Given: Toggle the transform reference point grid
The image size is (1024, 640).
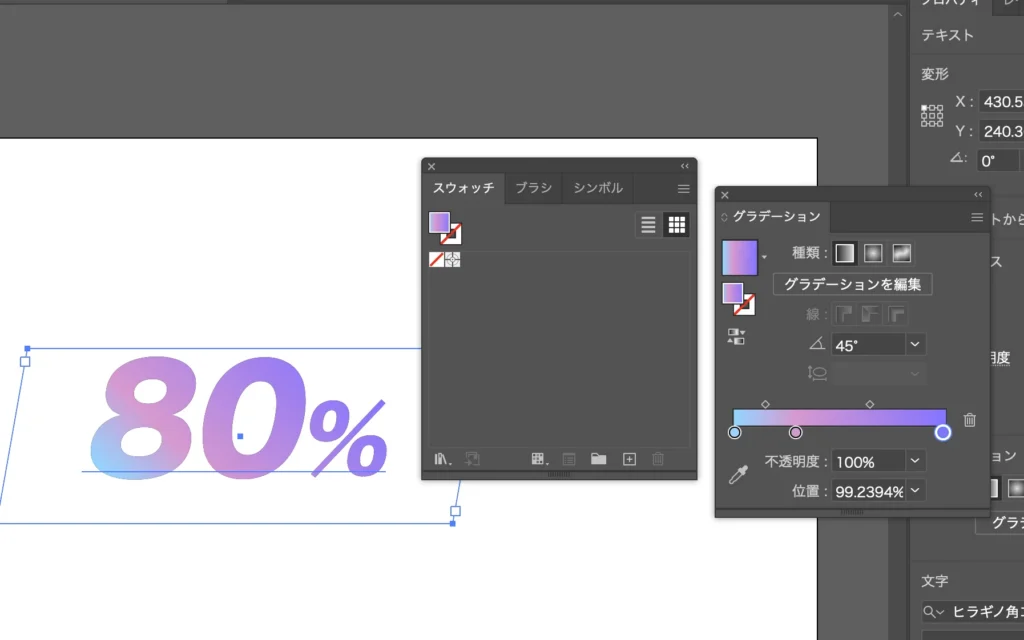Looking at the screenshot, I should pyautogui.click(x=932, y=116).
